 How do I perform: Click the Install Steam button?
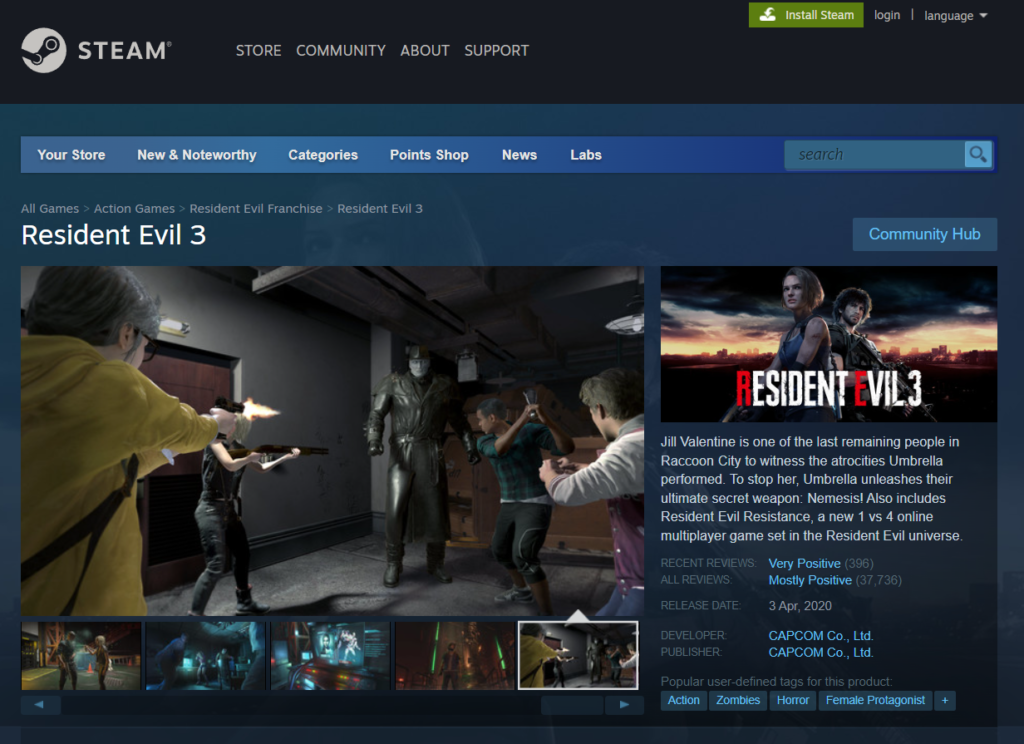coord(806,15)
